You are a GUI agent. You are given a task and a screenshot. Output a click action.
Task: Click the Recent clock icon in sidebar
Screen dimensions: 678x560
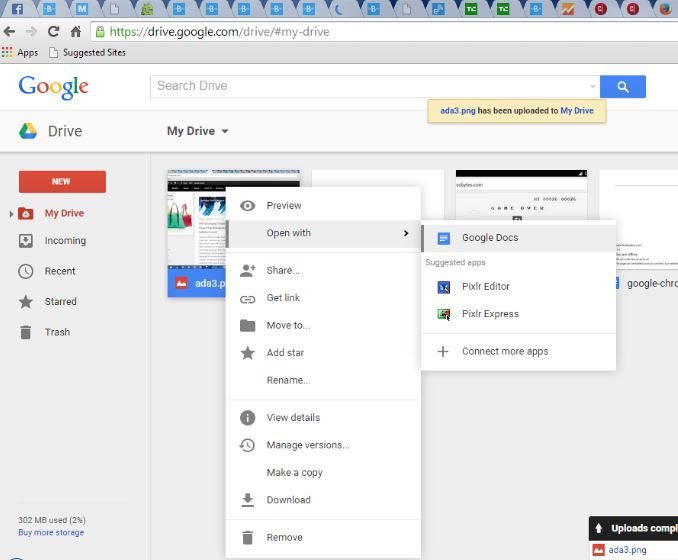point(26,271)
